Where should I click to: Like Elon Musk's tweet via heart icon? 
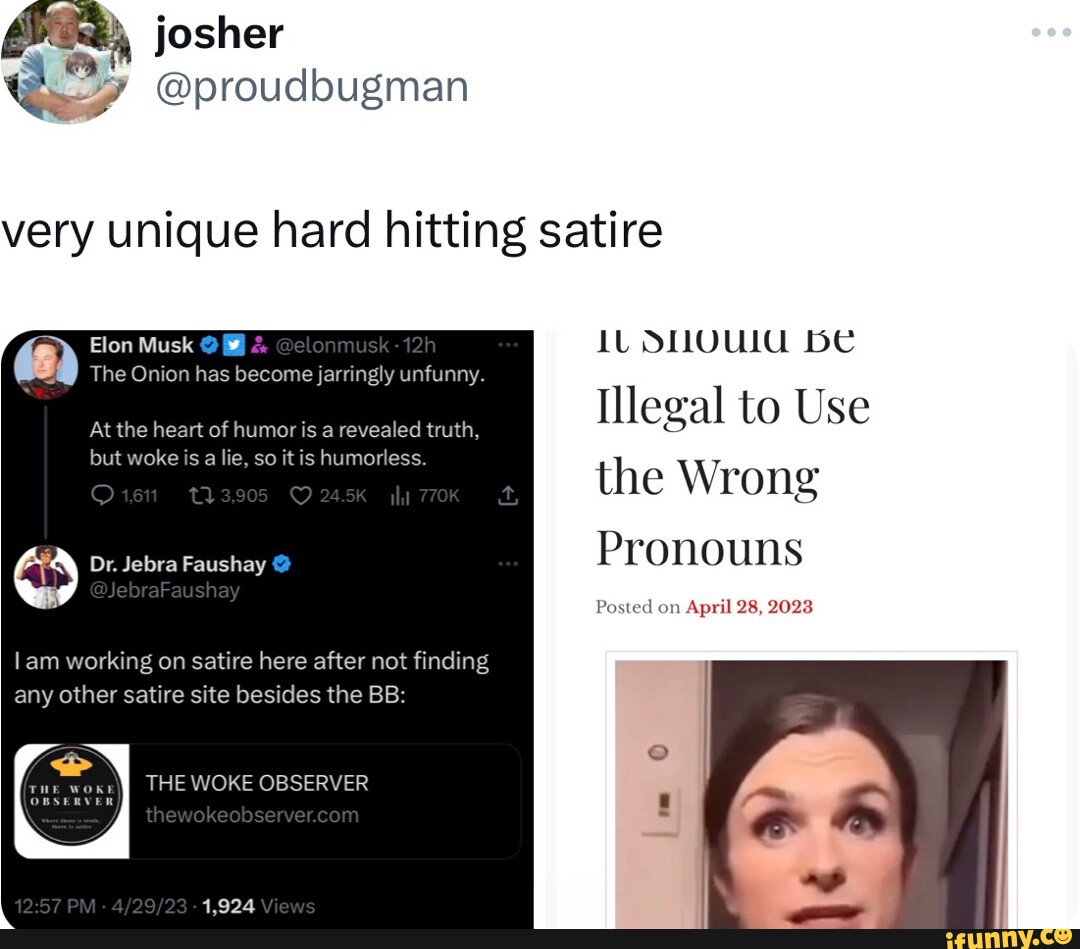[300, 495]
